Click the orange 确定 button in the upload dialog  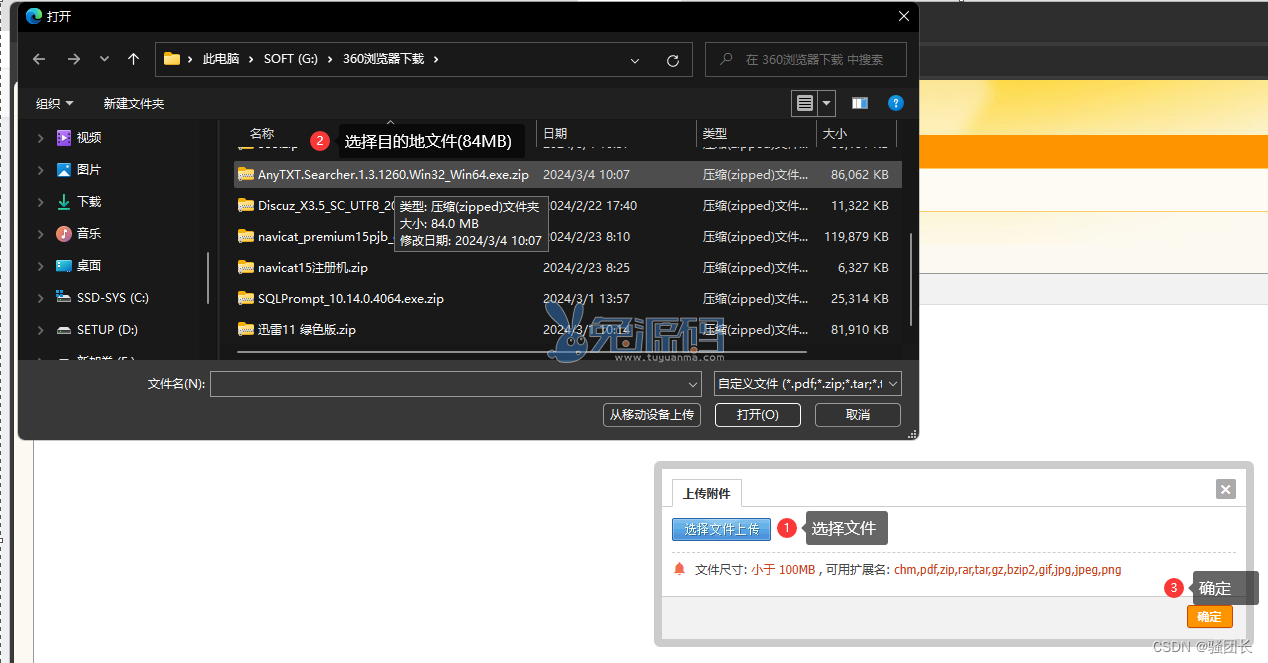(1210, 617)
